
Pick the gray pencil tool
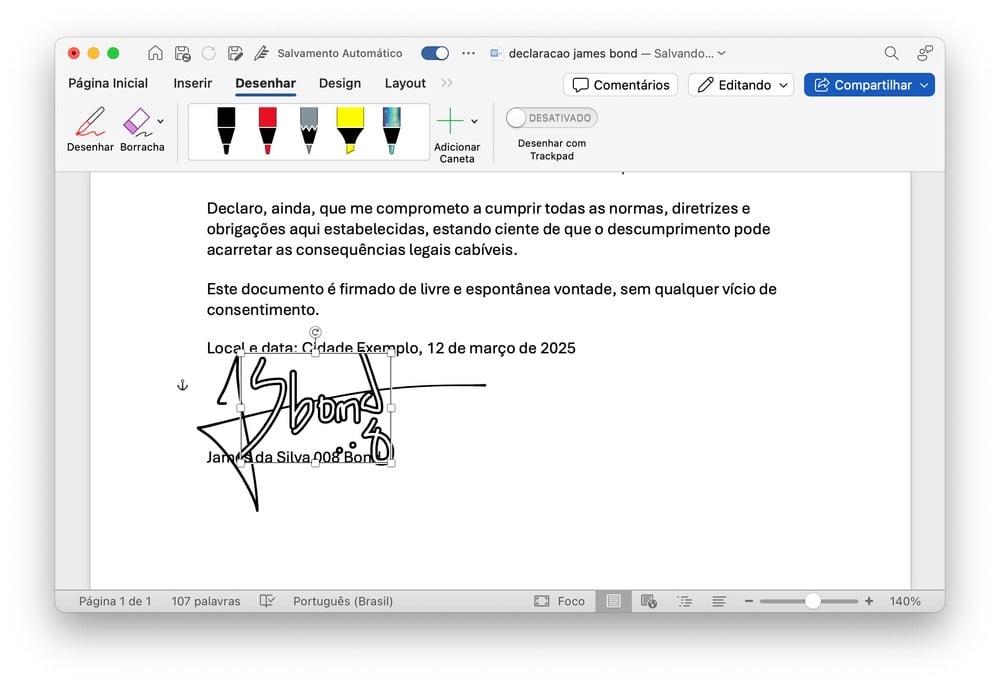(309, 131)
